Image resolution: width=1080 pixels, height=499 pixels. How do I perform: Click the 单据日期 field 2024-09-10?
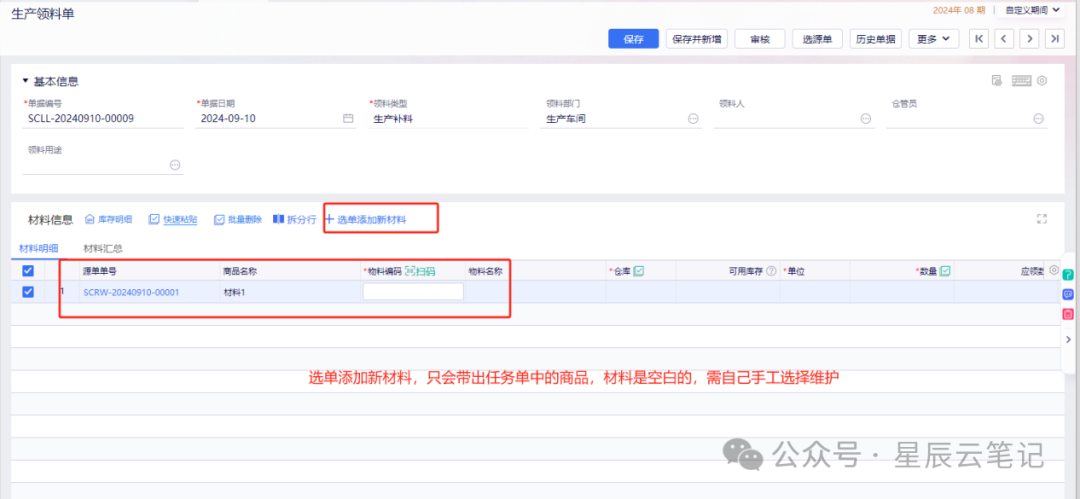pos(276,119)
